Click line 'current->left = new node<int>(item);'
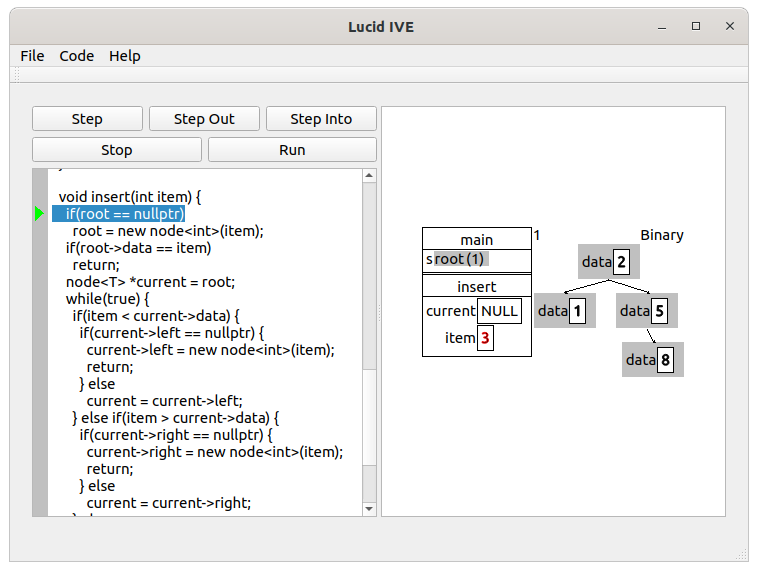This screenshot has width=758, height=571. (211, 350)
